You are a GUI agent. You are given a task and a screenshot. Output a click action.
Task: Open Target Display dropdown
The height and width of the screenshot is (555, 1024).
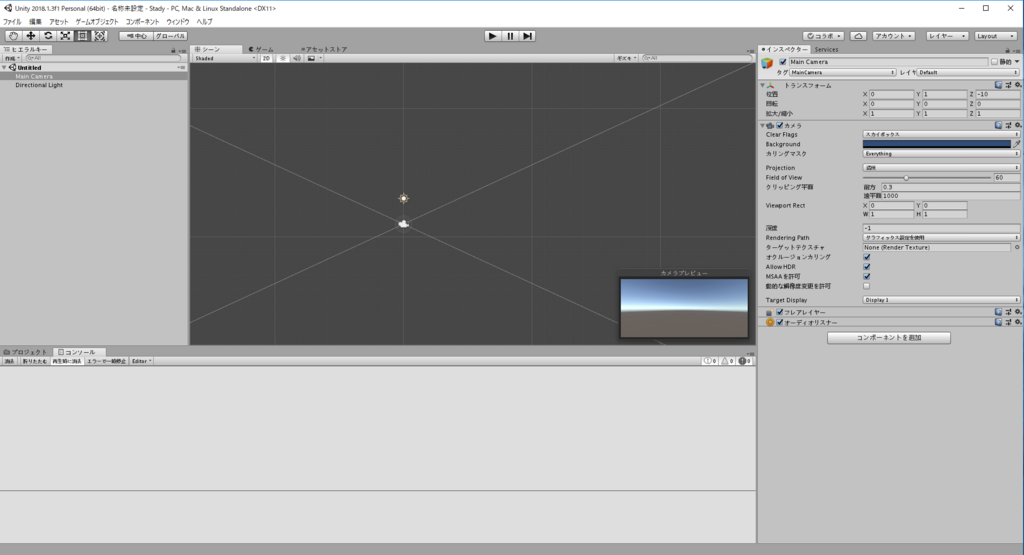(x=941, y=300)
